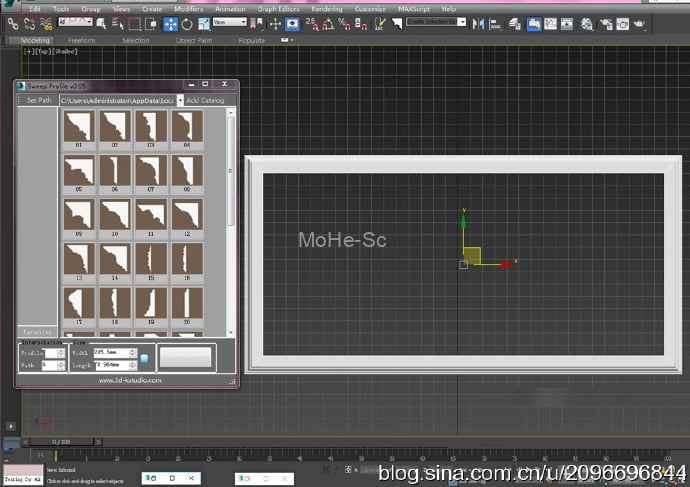
Task: Click the Width value input field
Action: point(107,352)
